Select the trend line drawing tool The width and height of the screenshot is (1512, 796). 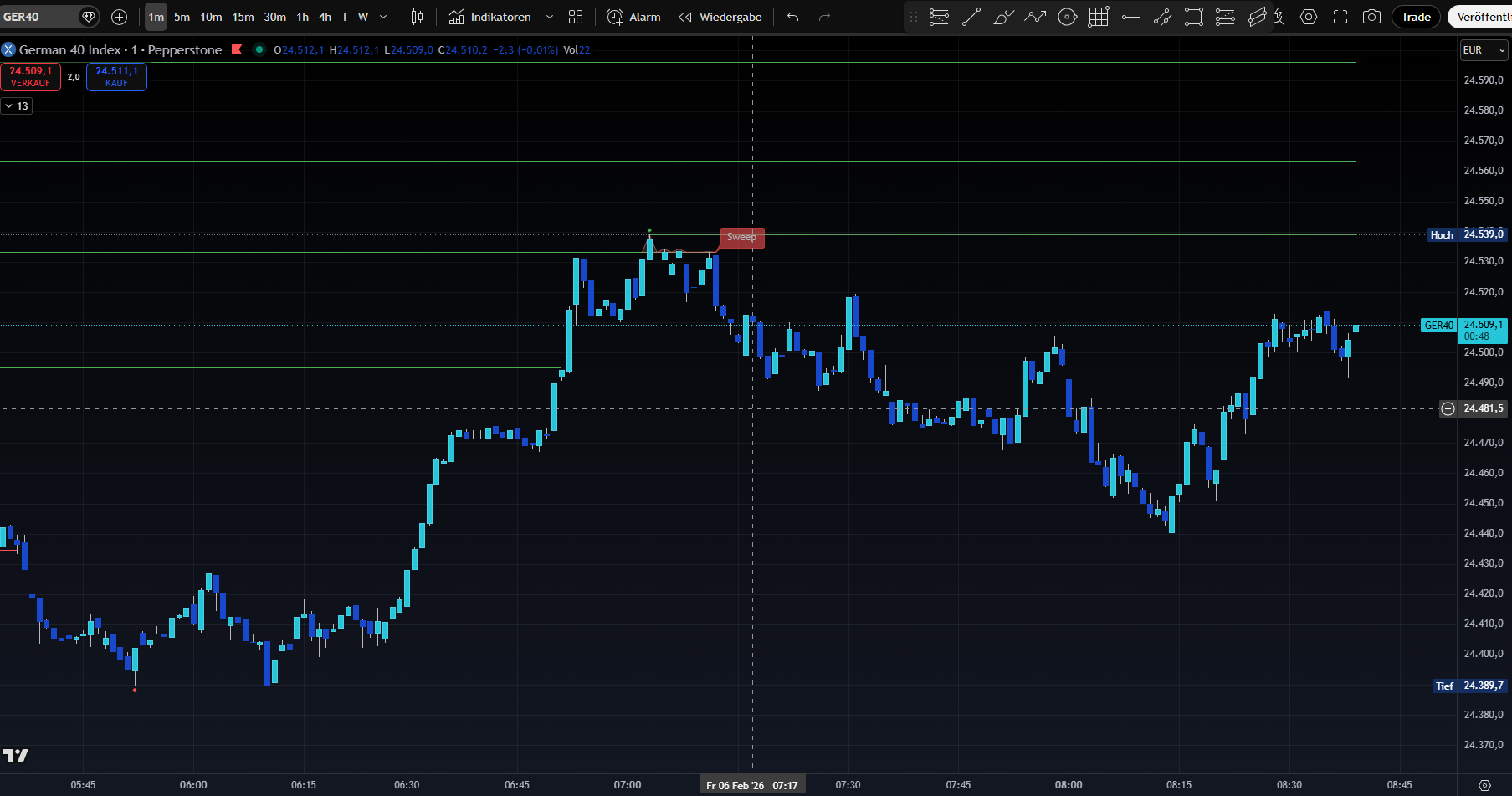[x=971, y=17]
